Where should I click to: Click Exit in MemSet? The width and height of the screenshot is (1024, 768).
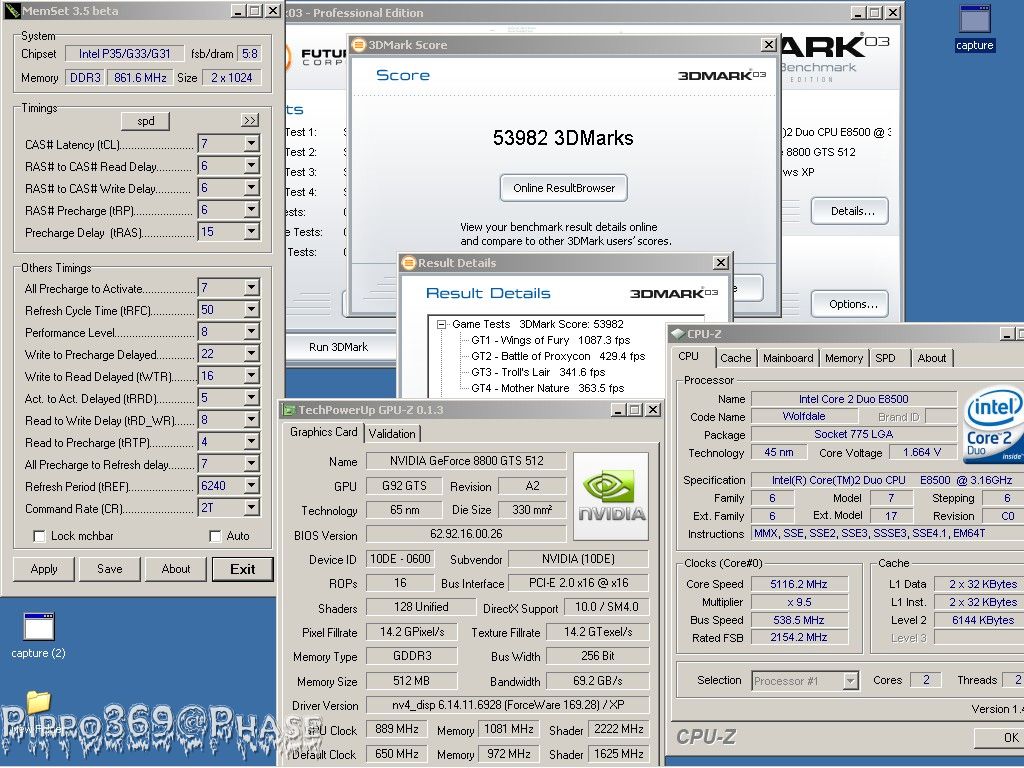242,569
